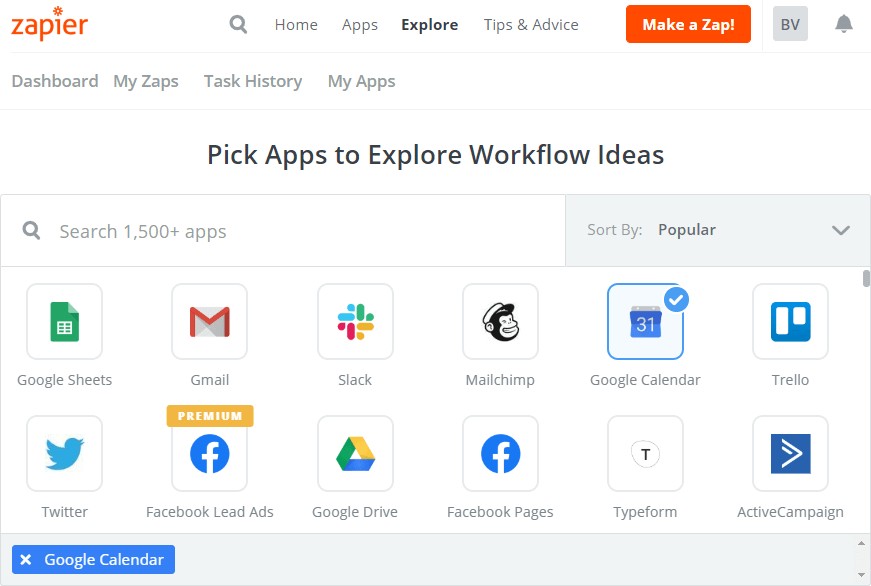This screenshot has height=586, width=871.
Task: Open the Task History tab
Action: pos(253,82)
